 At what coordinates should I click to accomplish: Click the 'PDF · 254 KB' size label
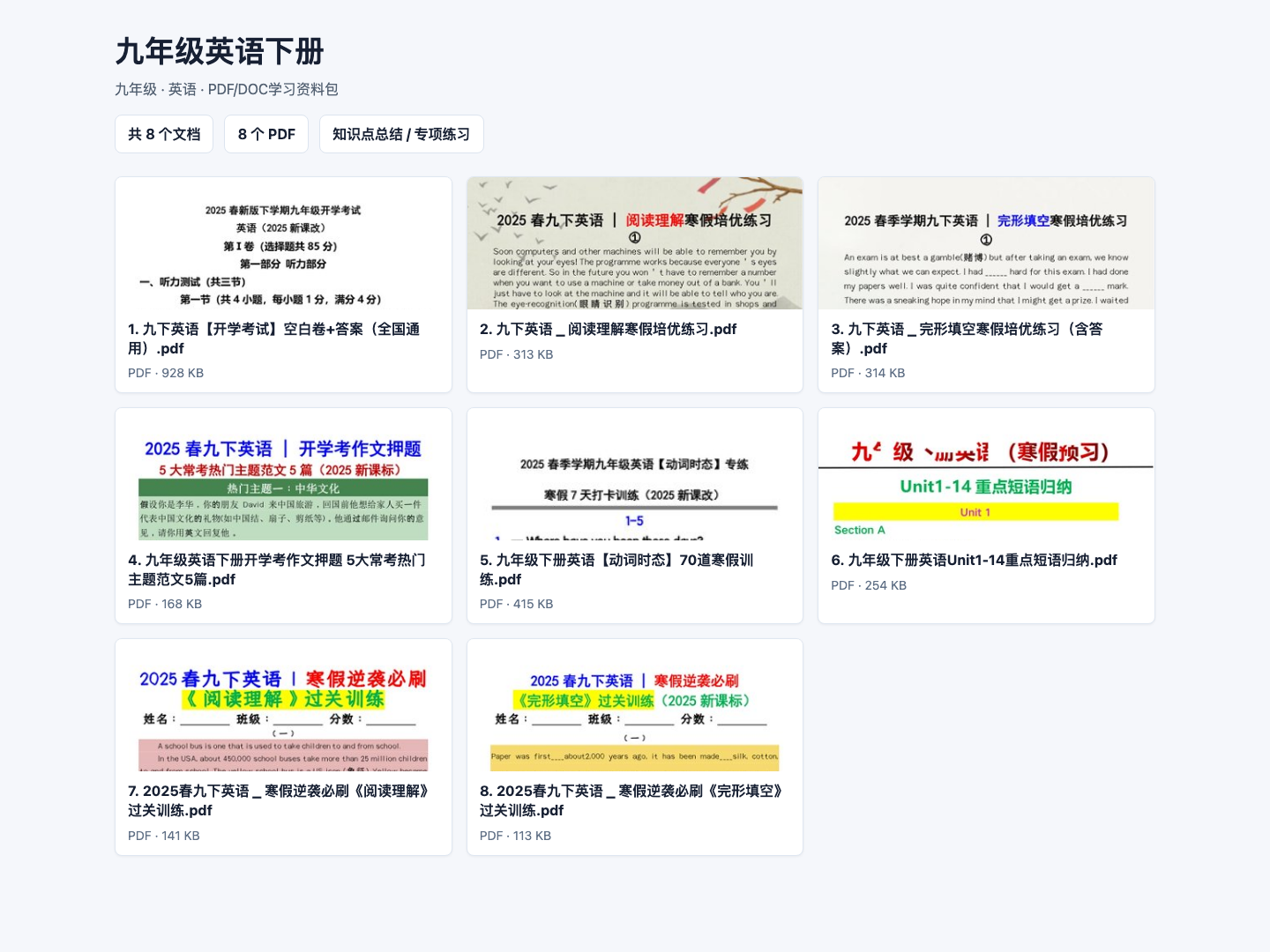coord(869,585)
